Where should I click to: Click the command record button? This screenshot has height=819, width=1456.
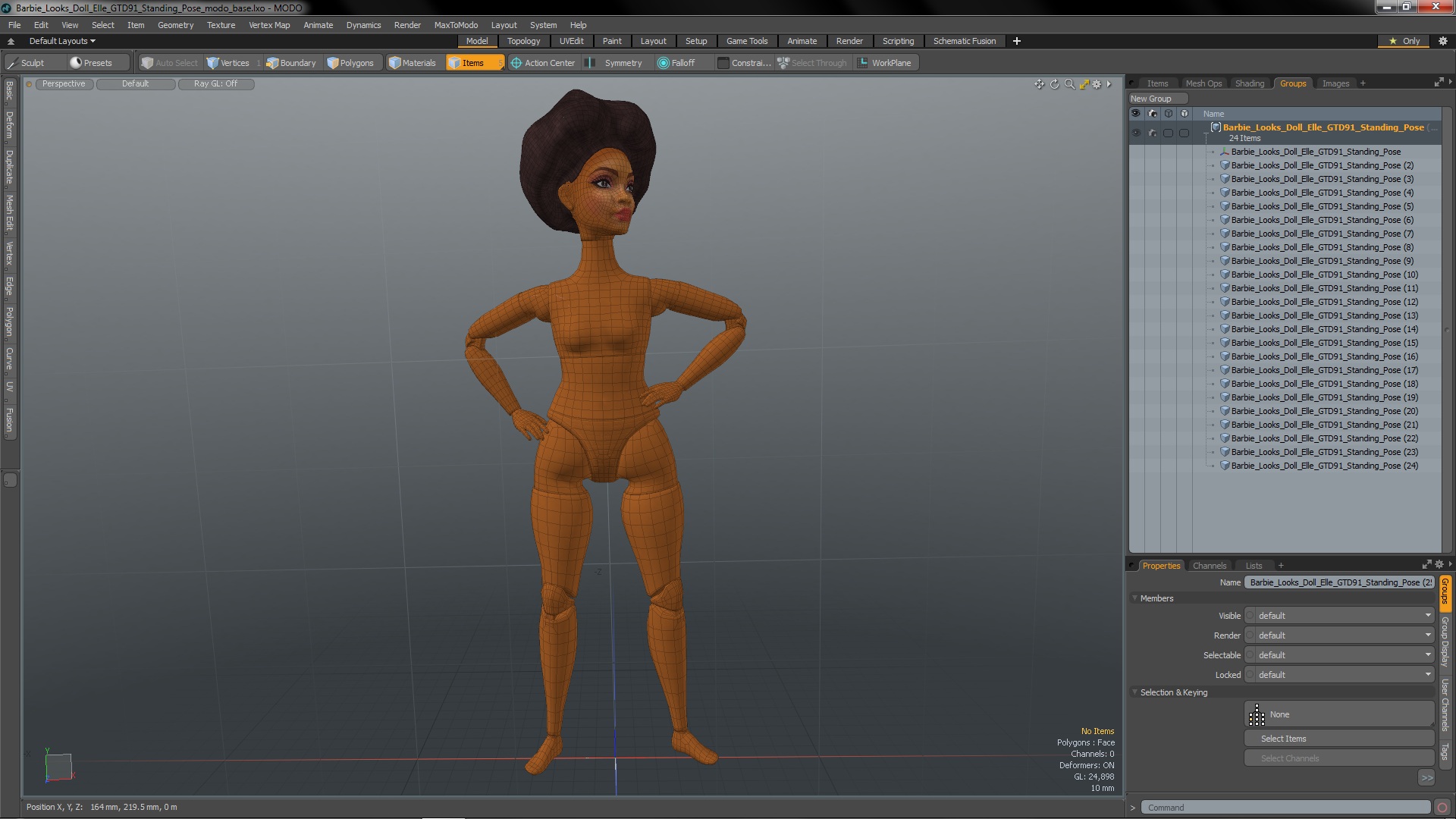pyautogui.click(x=1442, y=808)
